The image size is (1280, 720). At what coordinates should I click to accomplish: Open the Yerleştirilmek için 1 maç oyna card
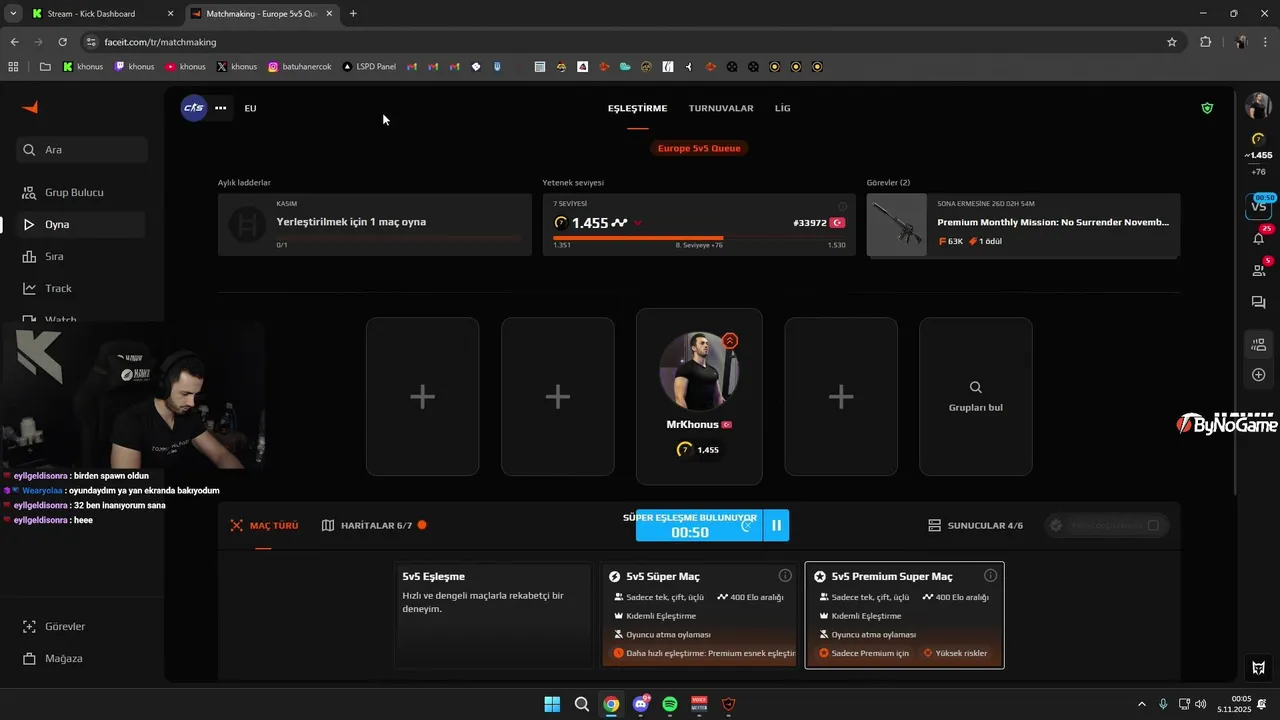pos(375,224)
